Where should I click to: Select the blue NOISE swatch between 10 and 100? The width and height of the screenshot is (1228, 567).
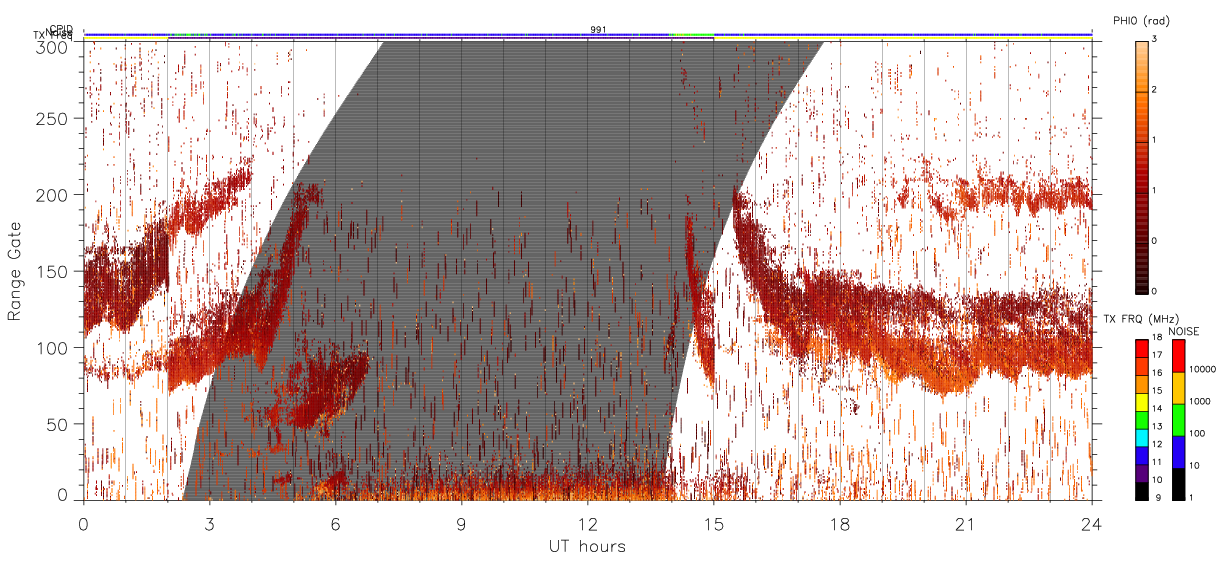tap(1179, 452)
